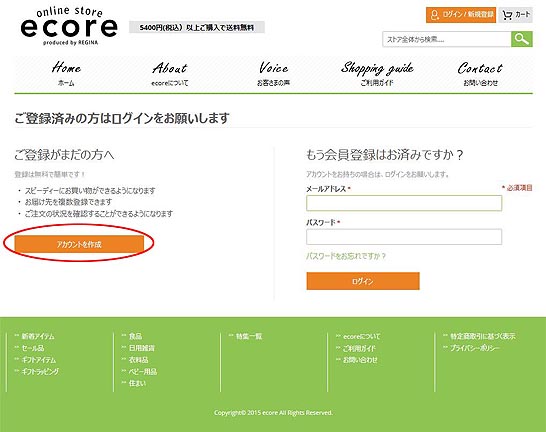Viewport: 546px width, 432px height.
Task: Click the ecore online store logo
Action: click(x=69, y=27)
